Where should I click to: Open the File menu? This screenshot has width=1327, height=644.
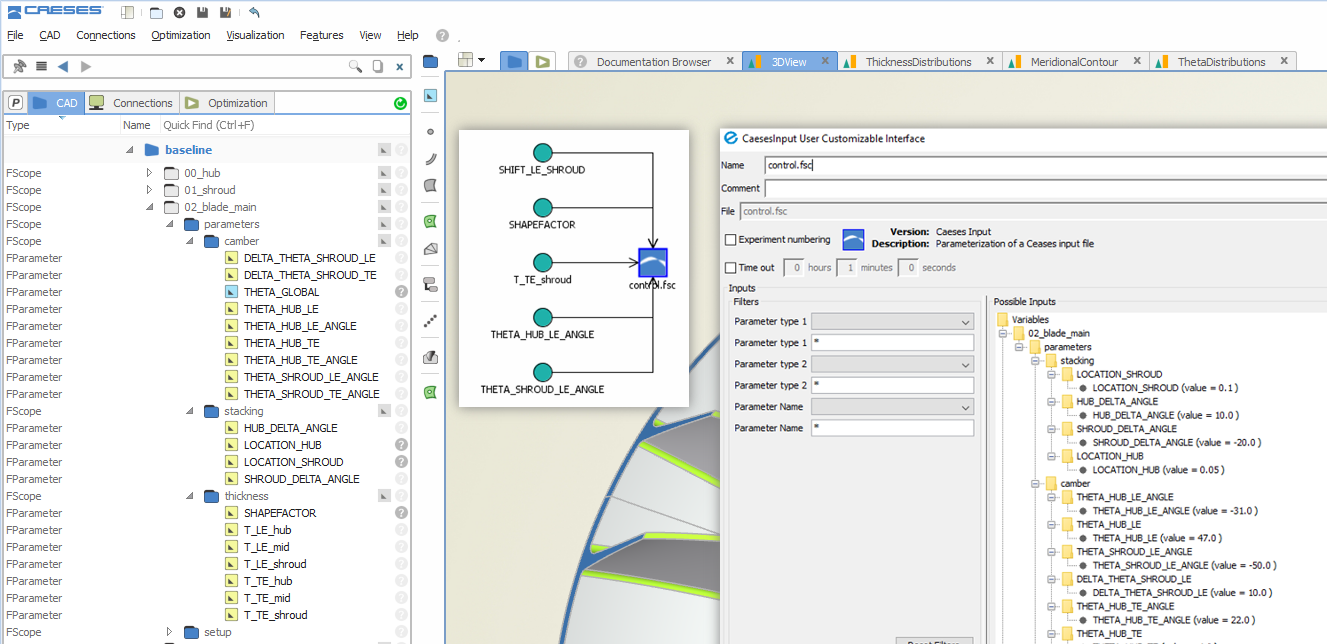15,35
